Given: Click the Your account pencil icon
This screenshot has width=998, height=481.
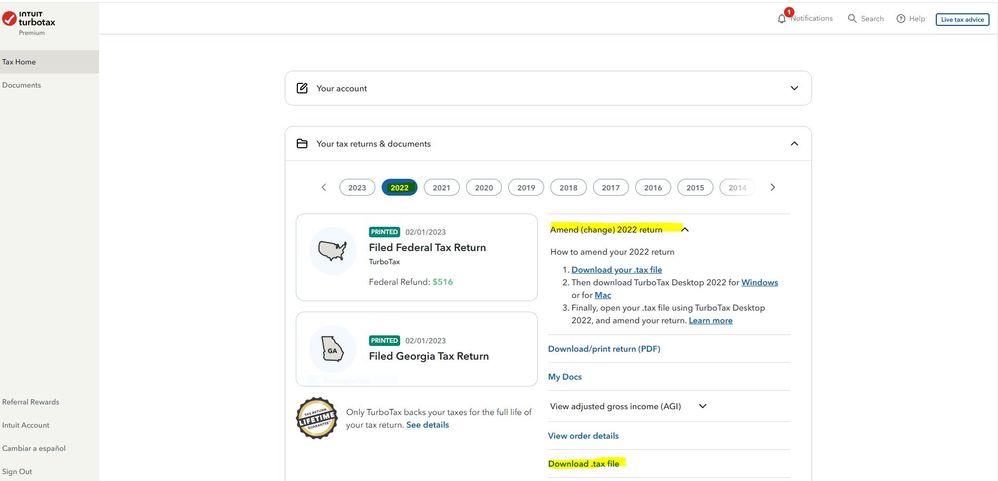Looking at the screenshot, I should [x=302, y=88].
